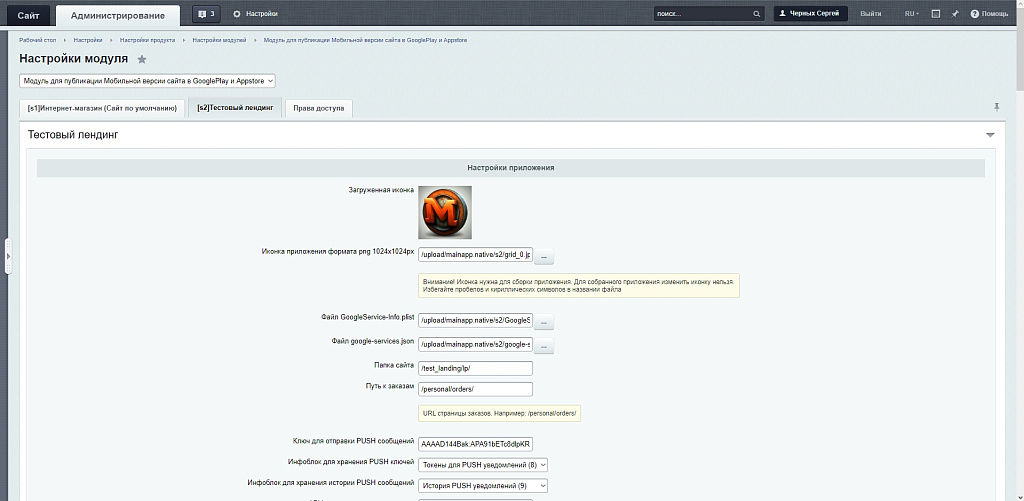Image resolution: width=1024 pixels, height=501 pixels.
Task: Click the uploaded app icon thumbnail
Action: click(444, 212)
